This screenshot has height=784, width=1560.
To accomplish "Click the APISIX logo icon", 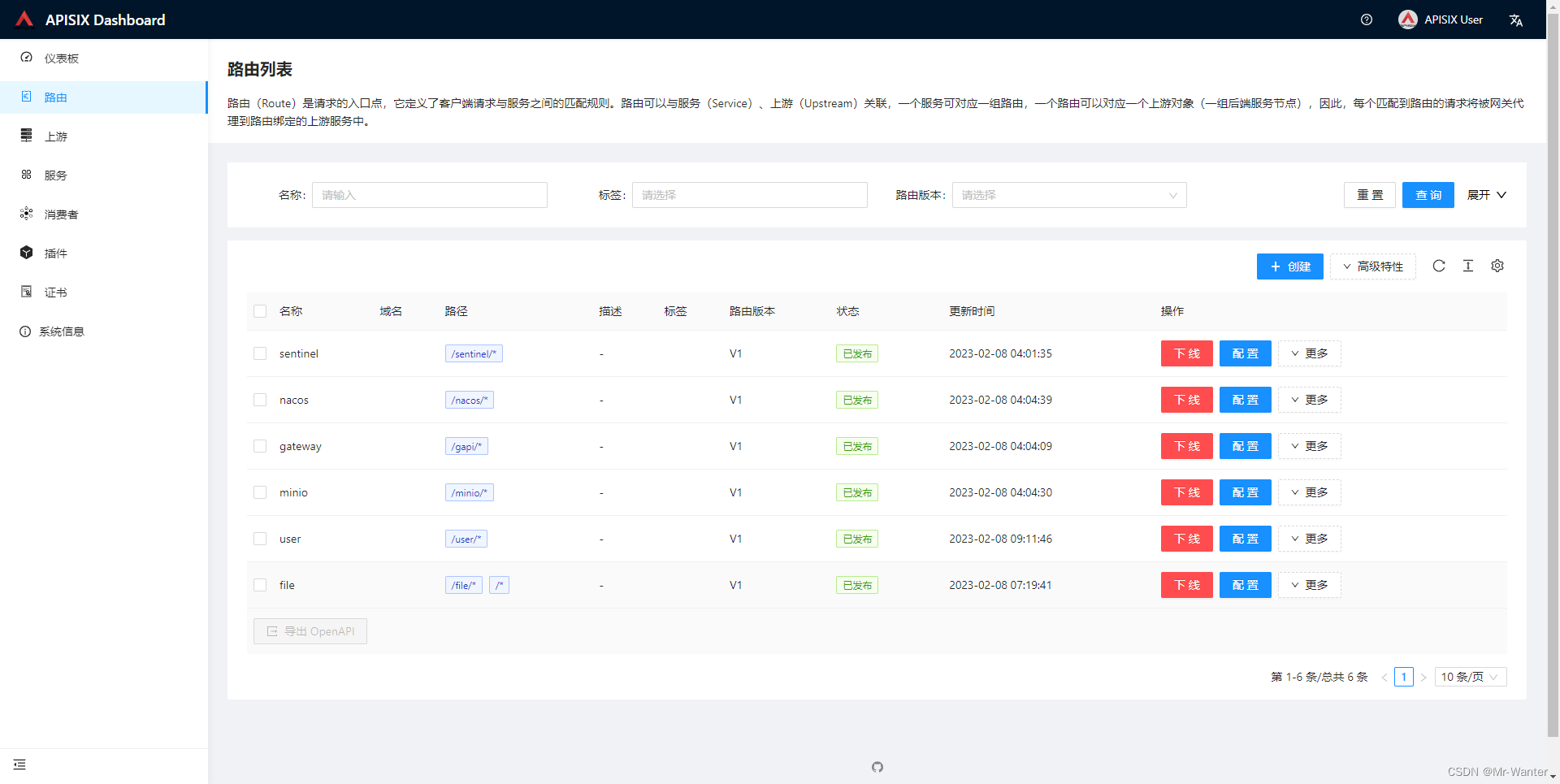I will (24, 19).
